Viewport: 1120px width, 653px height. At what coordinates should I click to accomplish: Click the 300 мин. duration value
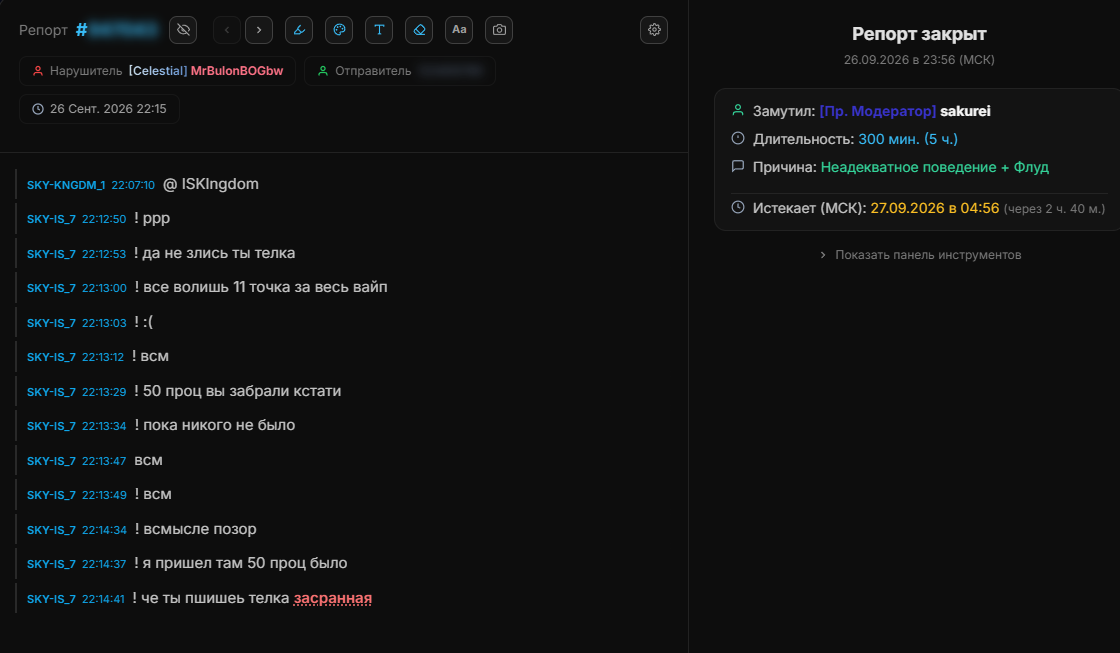click(x=889, y=139)
